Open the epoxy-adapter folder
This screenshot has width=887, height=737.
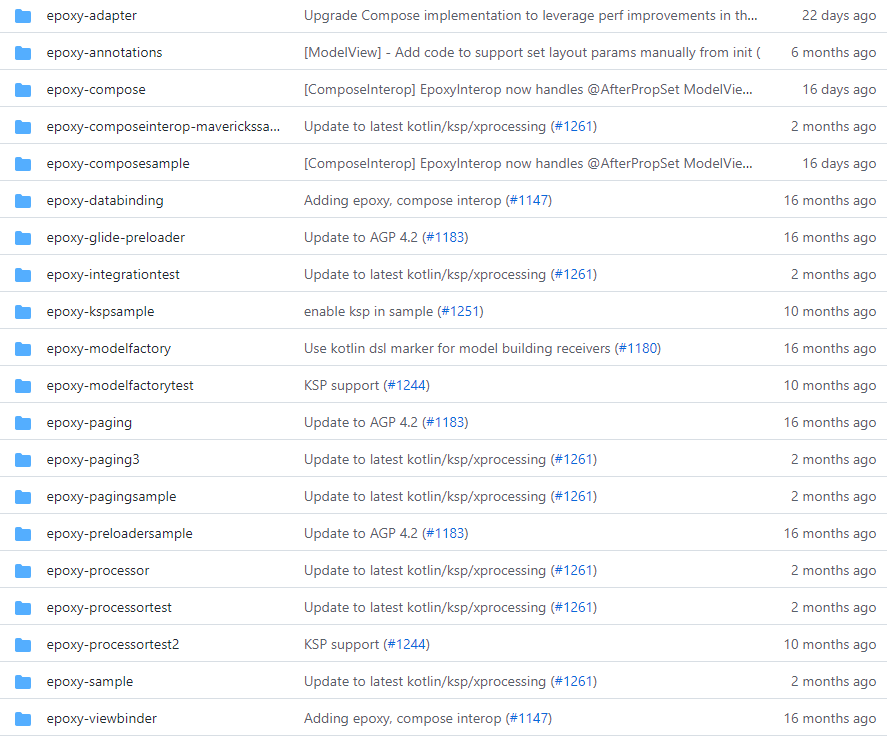92,16
